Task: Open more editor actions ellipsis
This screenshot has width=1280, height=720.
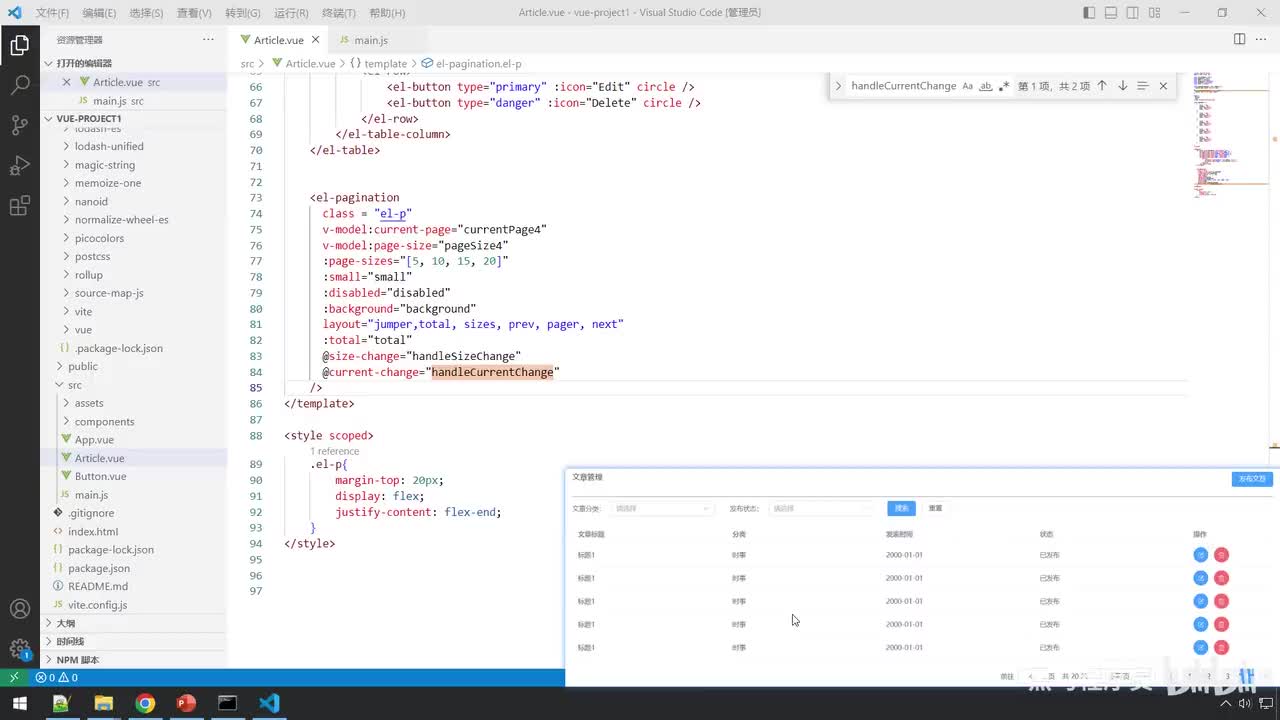Action: (1262, 39)
